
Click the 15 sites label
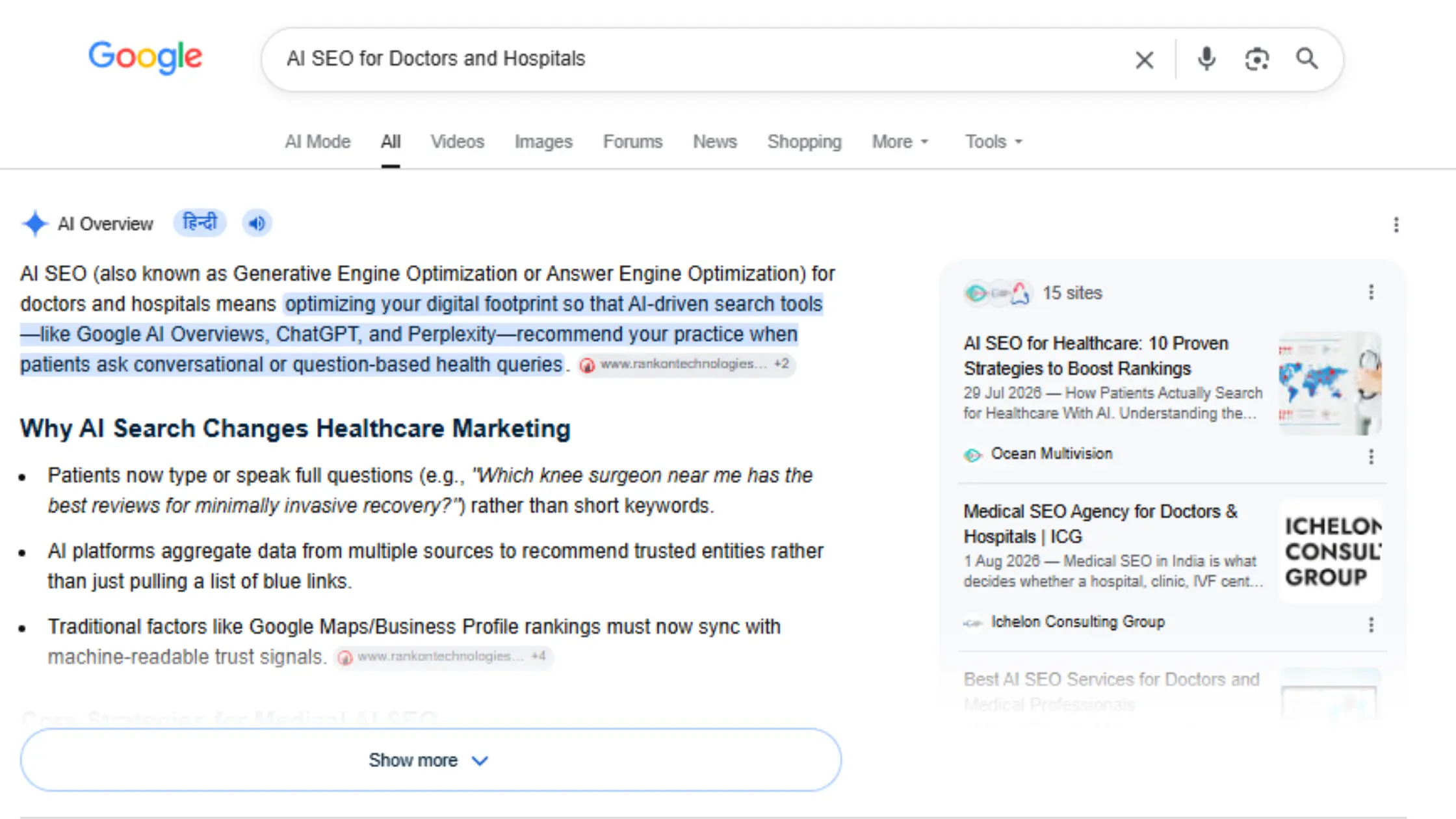coord(1072,293)
